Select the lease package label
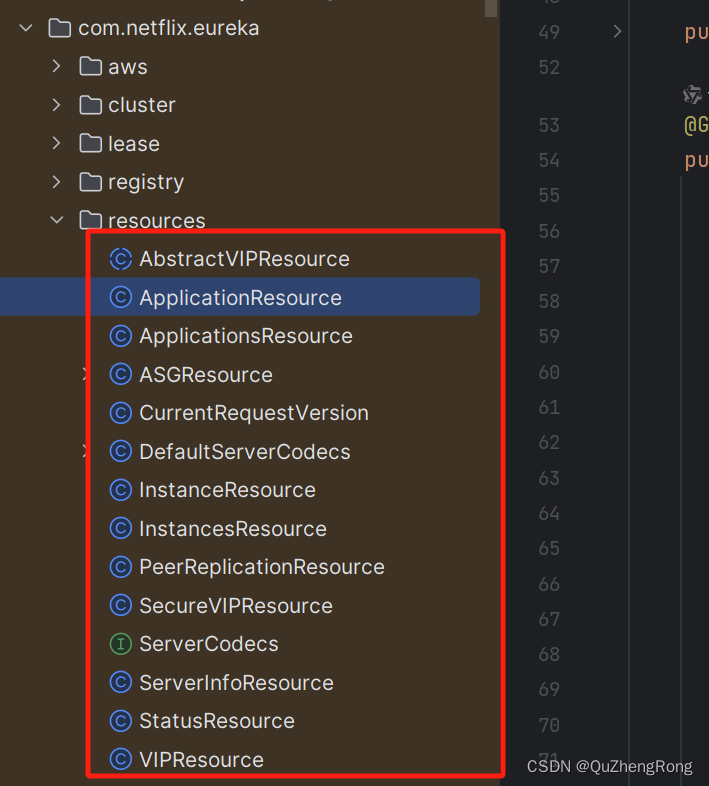 tap(134, 144)
